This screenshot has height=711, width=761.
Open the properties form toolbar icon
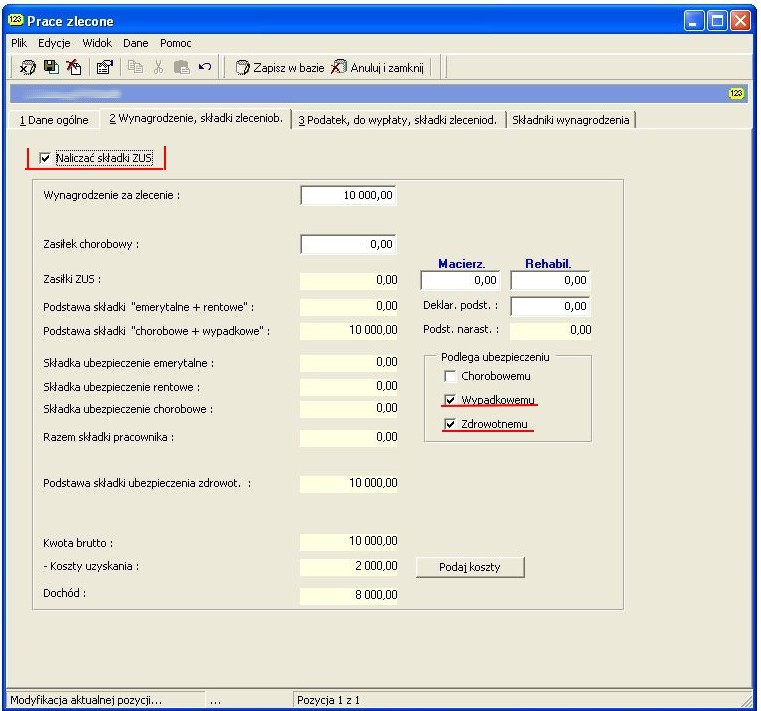coord(104,67)
